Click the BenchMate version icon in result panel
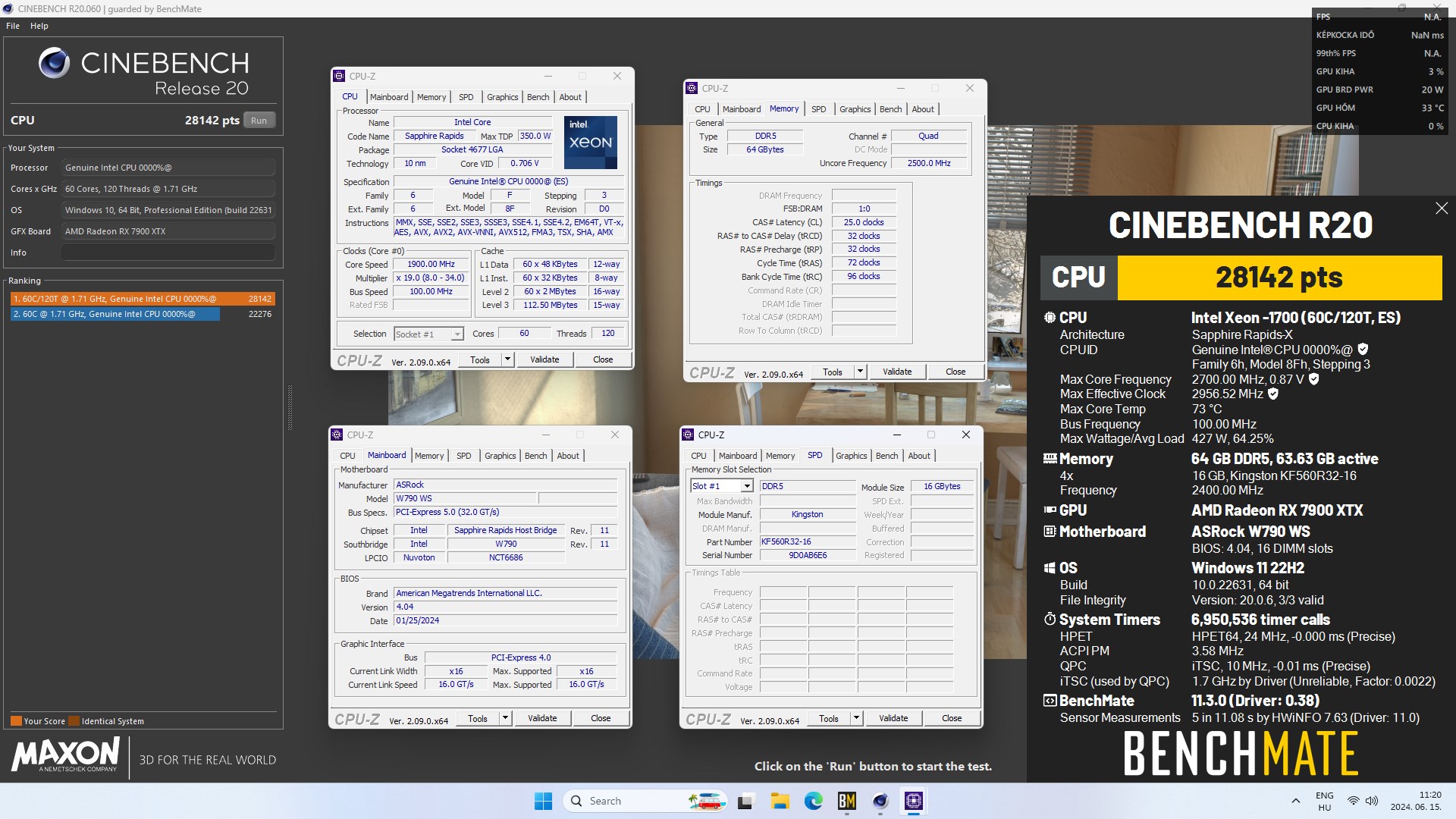 pos(1050,701)
